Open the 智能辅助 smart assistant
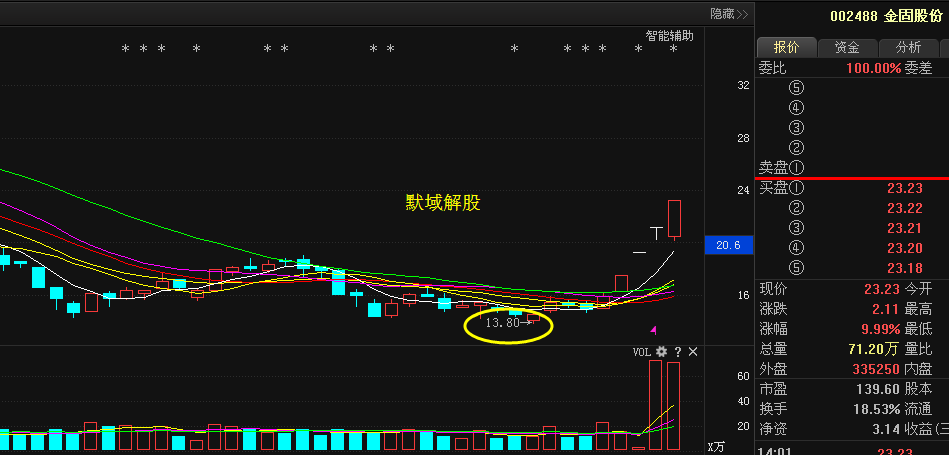Screen dimensions: 949x455 coord(669,36)
